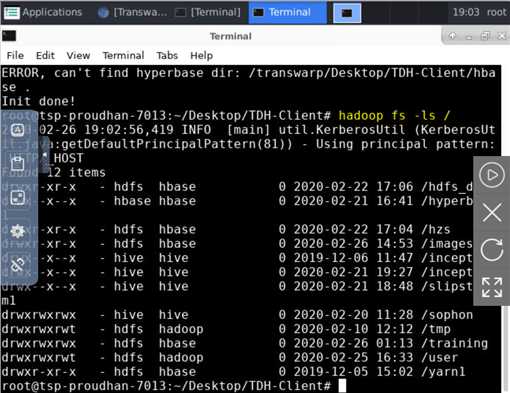Click the 'hadoop' group on /tmp row
This screenshot has height=393, width=510.
coord(181,329)
